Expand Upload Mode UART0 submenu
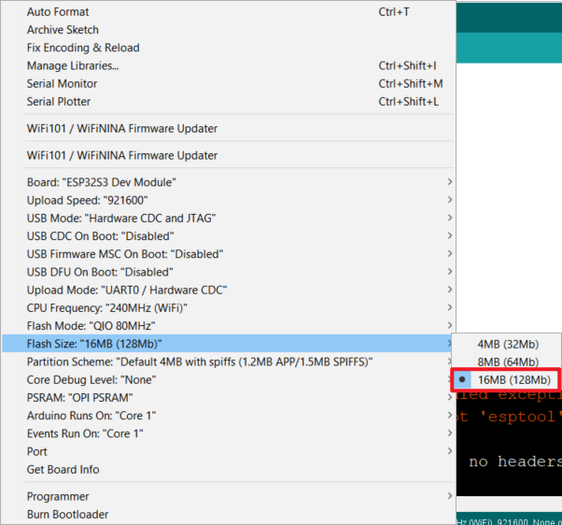 tap(229, 290)
